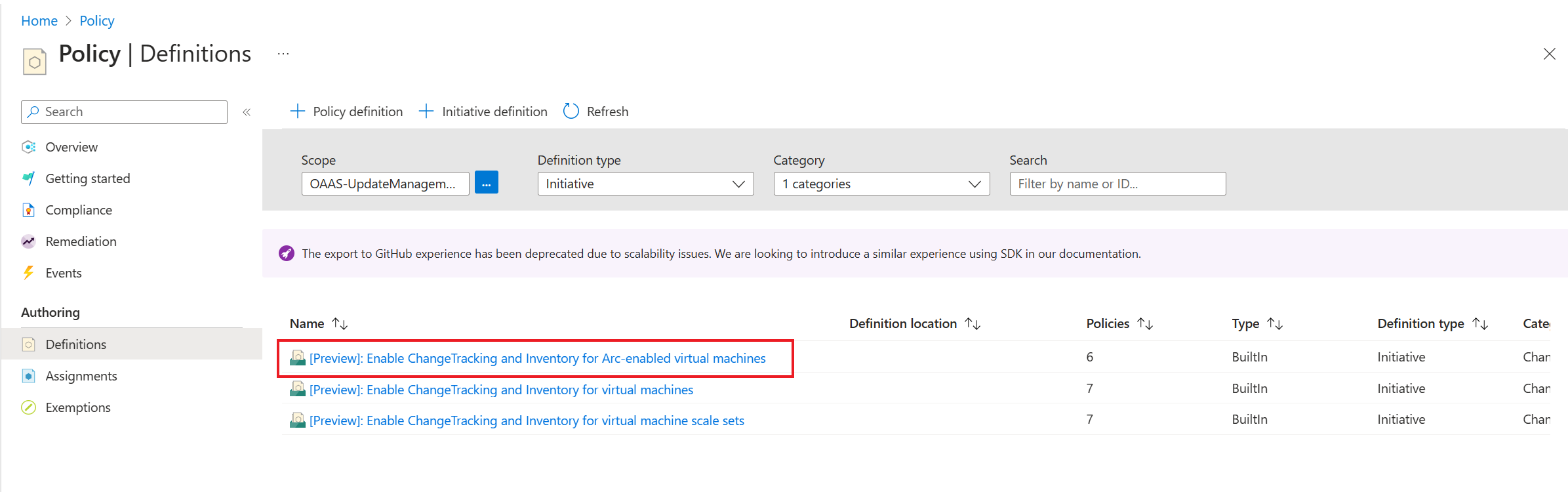Select Definitions under Authoring
Image resolution: width=1568 pixels, height=492 pixels.
tap(76, 344)
